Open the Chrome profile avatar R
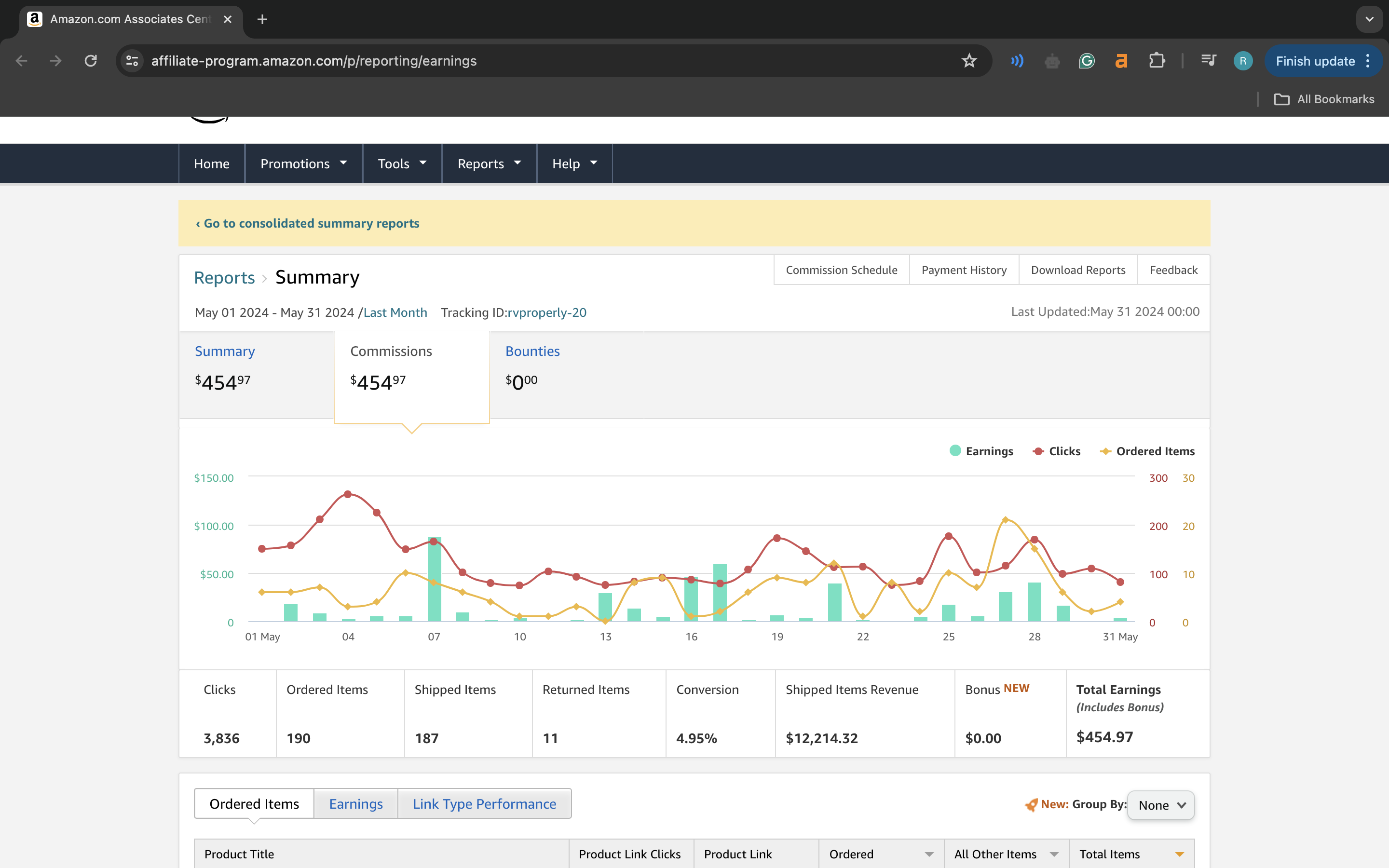1389x868 pixels. pyautogui.click(x=1243, y=61)
